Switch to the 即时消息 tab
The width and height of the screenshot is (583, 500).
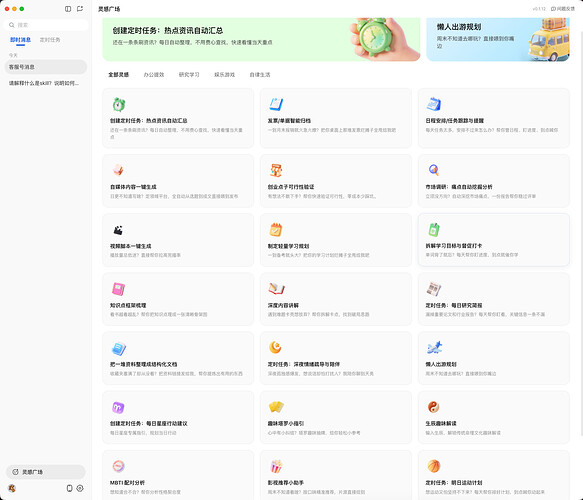(x=20, y=39)
